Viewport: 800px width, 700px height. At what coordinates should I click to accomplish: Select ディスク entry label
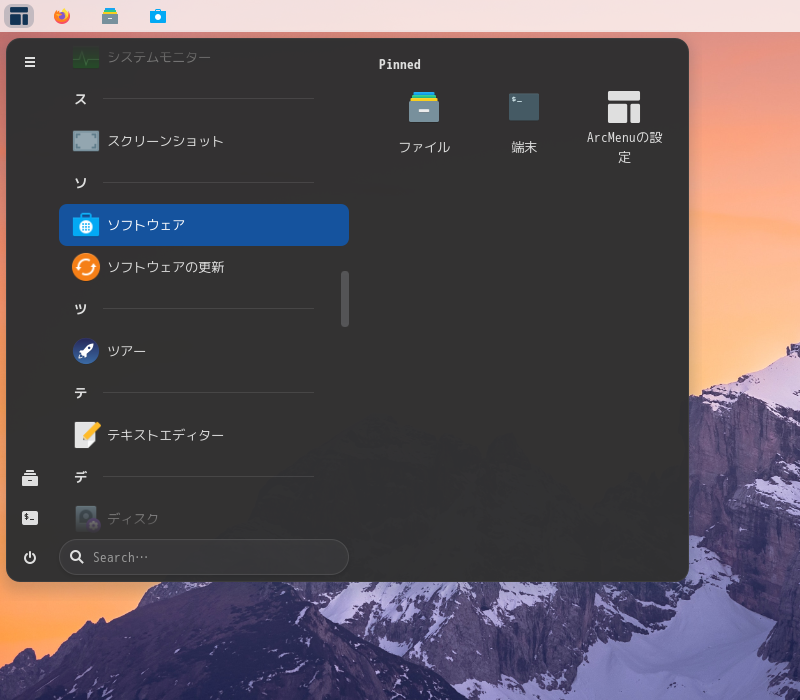(x=133, y=518)
